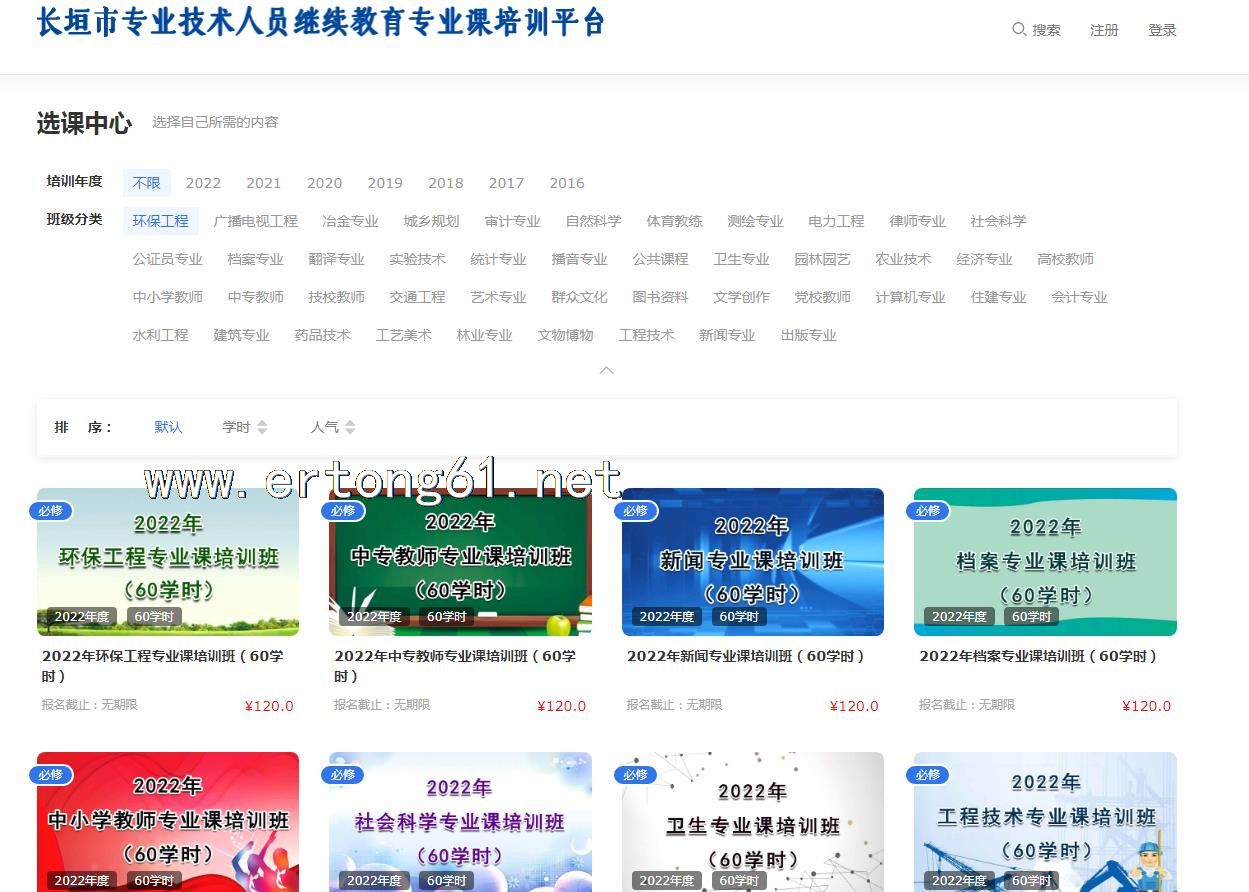1249x892 pixels.
Task: Open 2022年新闻专业课培训班 title link
Action: point(746,656)
